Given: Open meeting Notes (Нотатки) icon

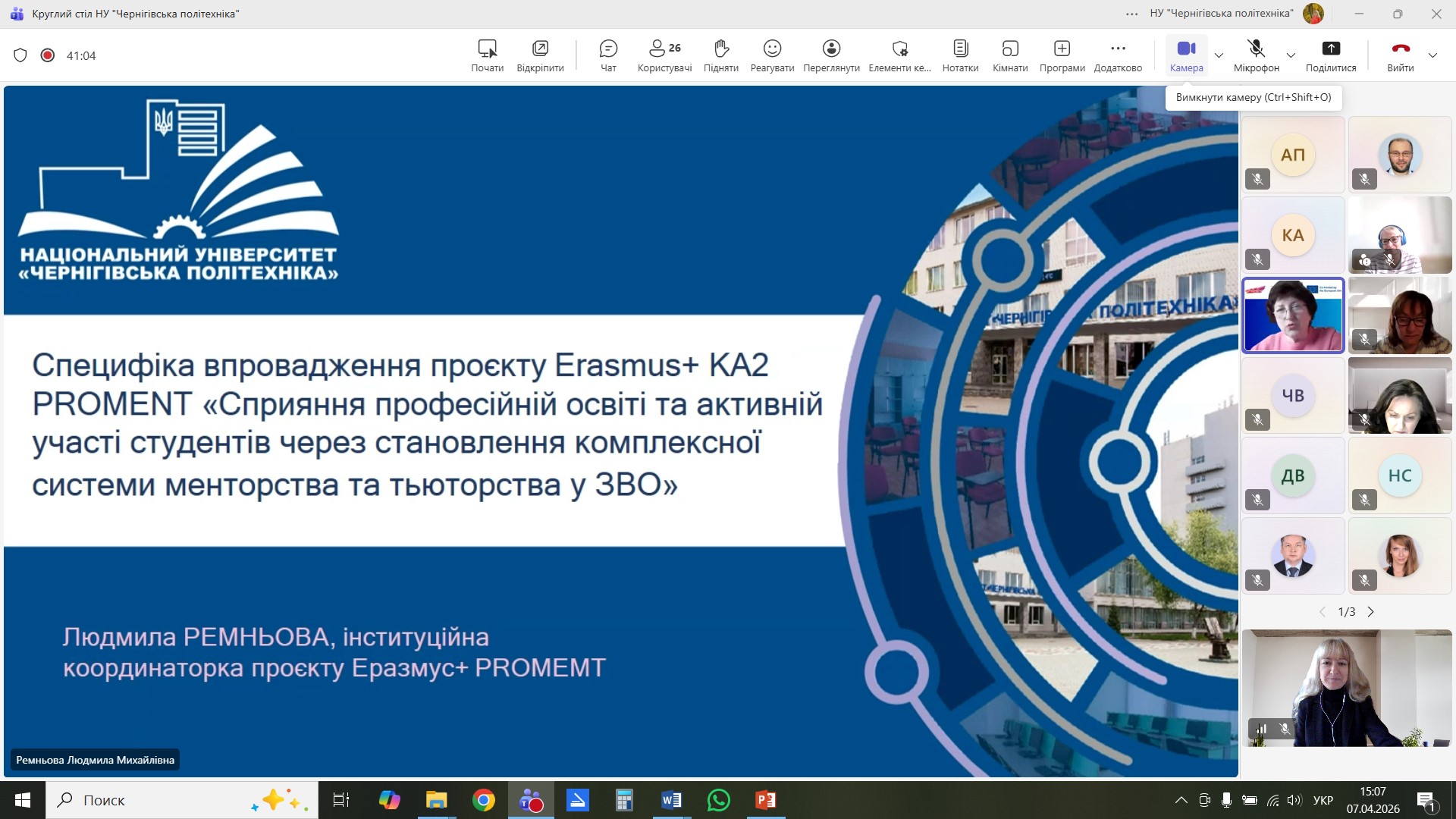Looking at the screenshot, I should 960,55.
